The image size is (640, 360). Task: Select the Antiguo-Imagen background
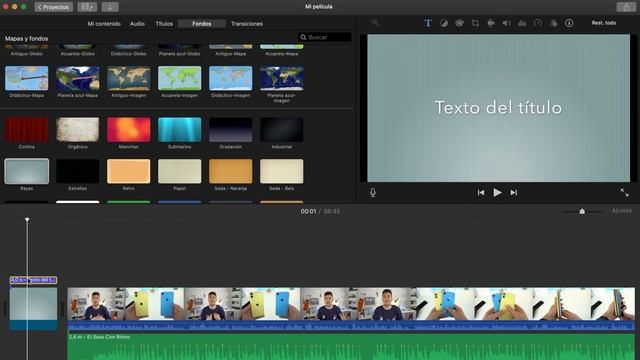tap(129, 78)
